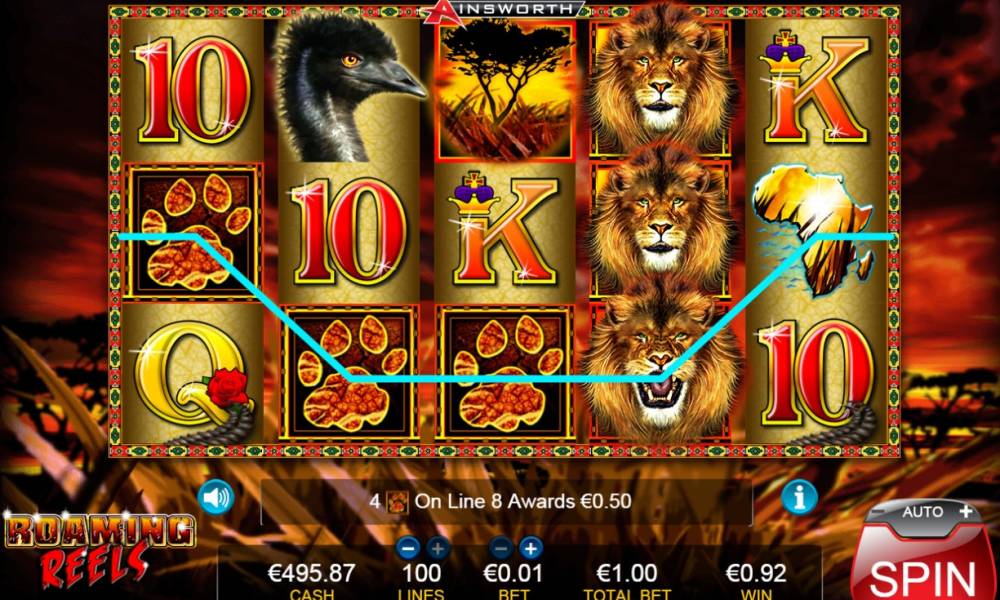1000x600 pixels.
Task: Enable AUTO spin plus toggle
Action: [932, 511]
